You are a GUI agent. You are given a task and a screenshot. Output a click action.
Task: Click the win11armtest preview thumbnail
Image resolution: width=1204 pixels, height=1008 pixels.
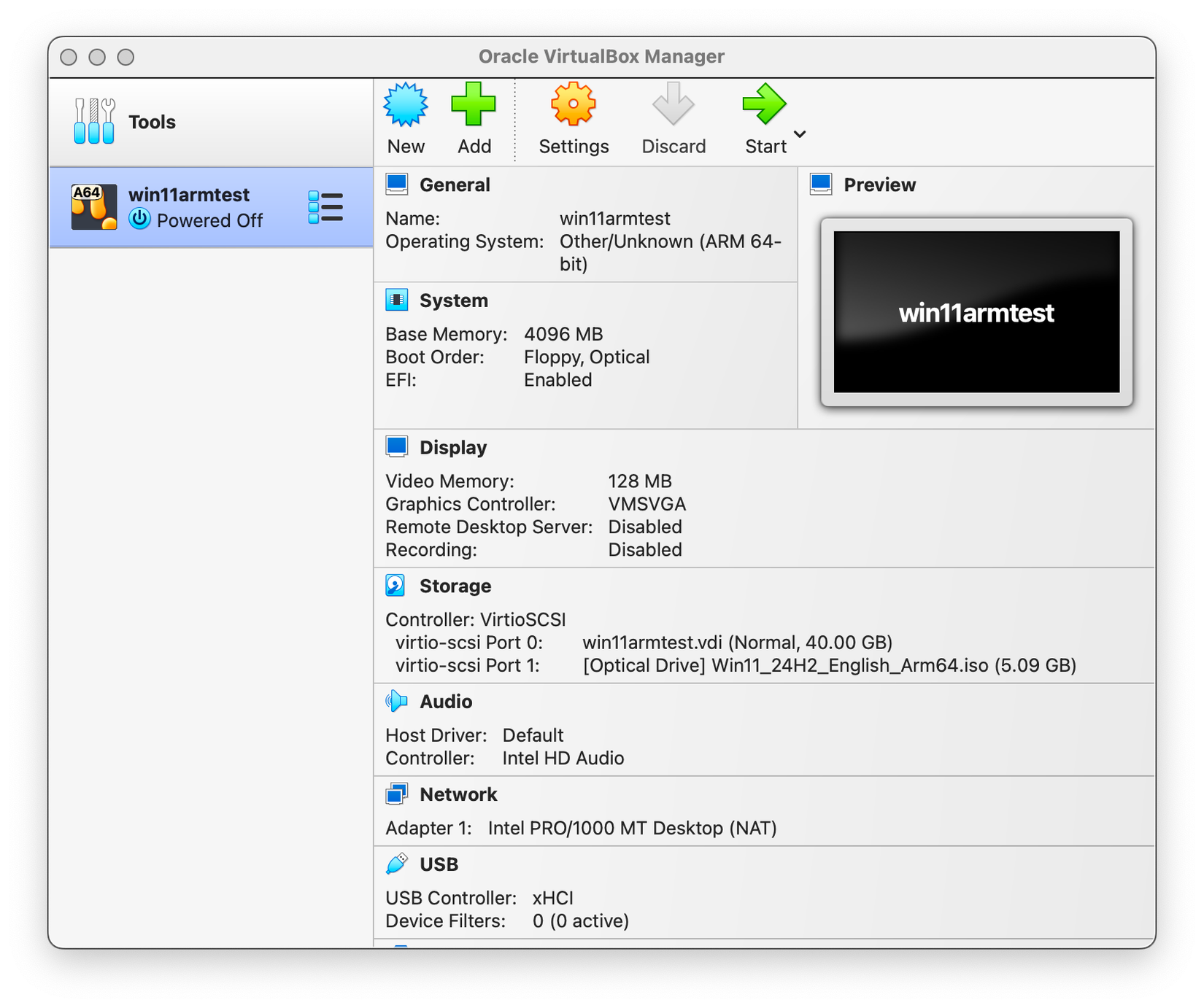pyautogui.click(x=977, y=312)
